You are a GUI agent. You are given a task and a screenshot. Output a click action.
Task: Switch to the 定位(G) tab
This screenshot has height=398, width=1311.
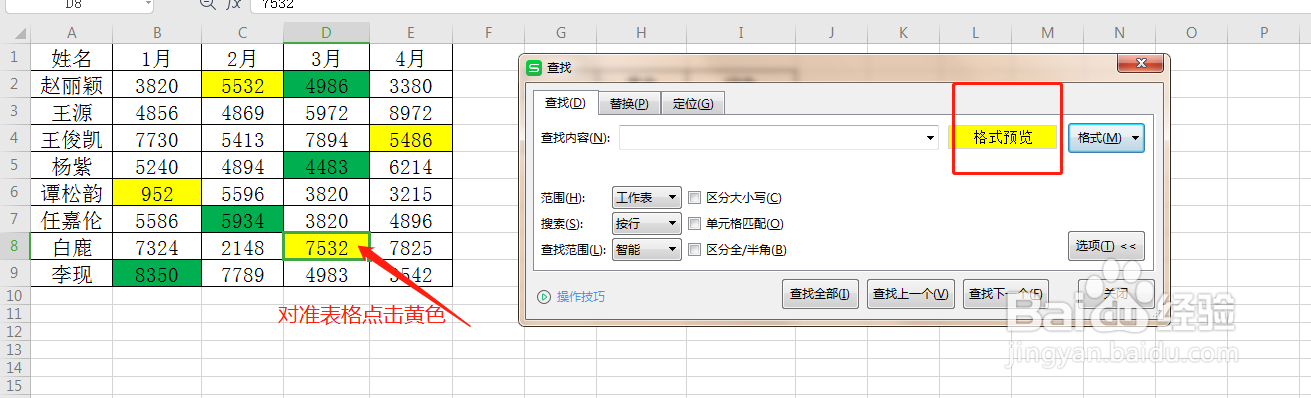(x=693, y=104)
